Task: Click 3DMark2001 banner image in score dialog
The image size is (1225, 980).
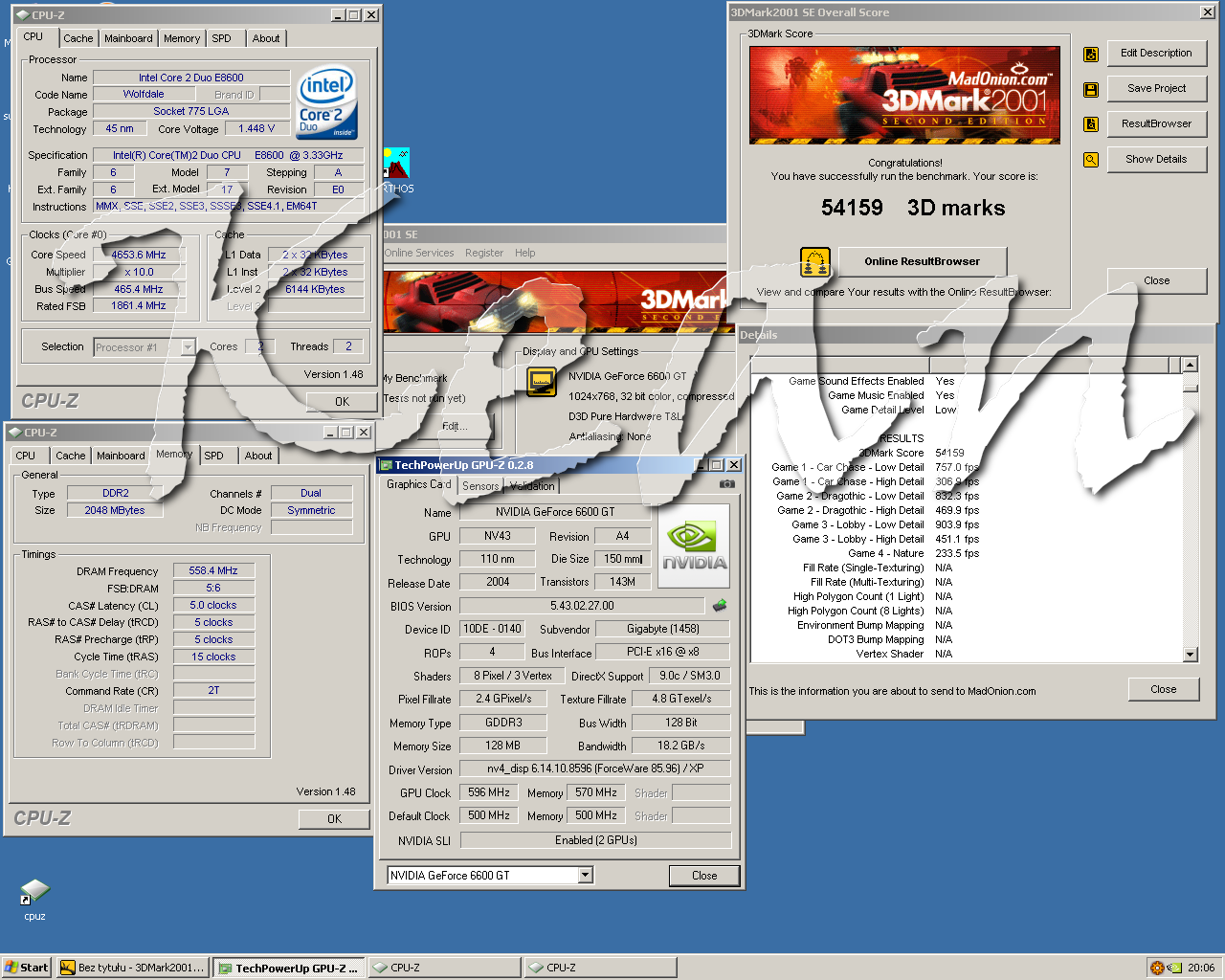Action: pyautogui.click(x=904, y=95)
